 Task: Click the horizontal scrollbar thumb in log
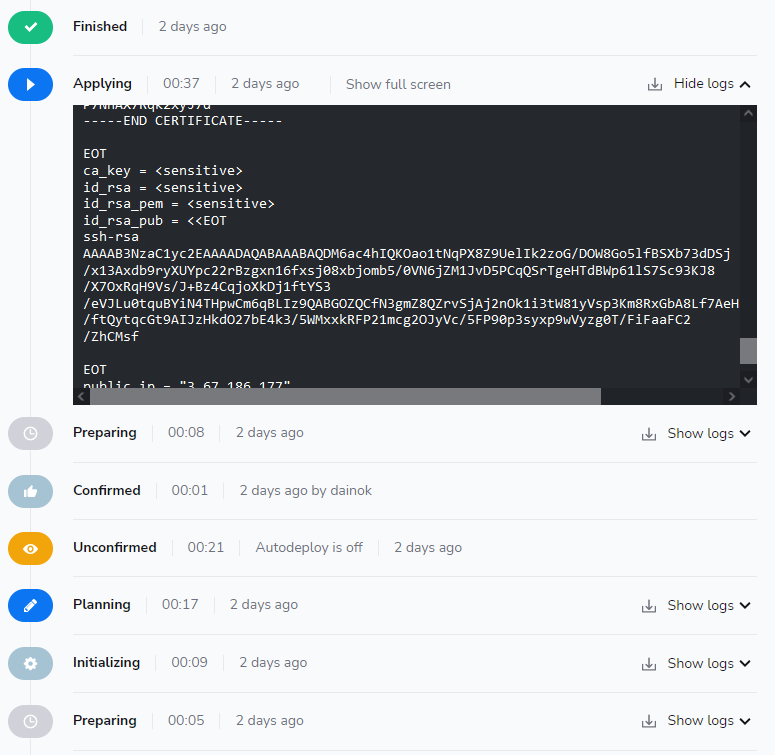[345, 396]
